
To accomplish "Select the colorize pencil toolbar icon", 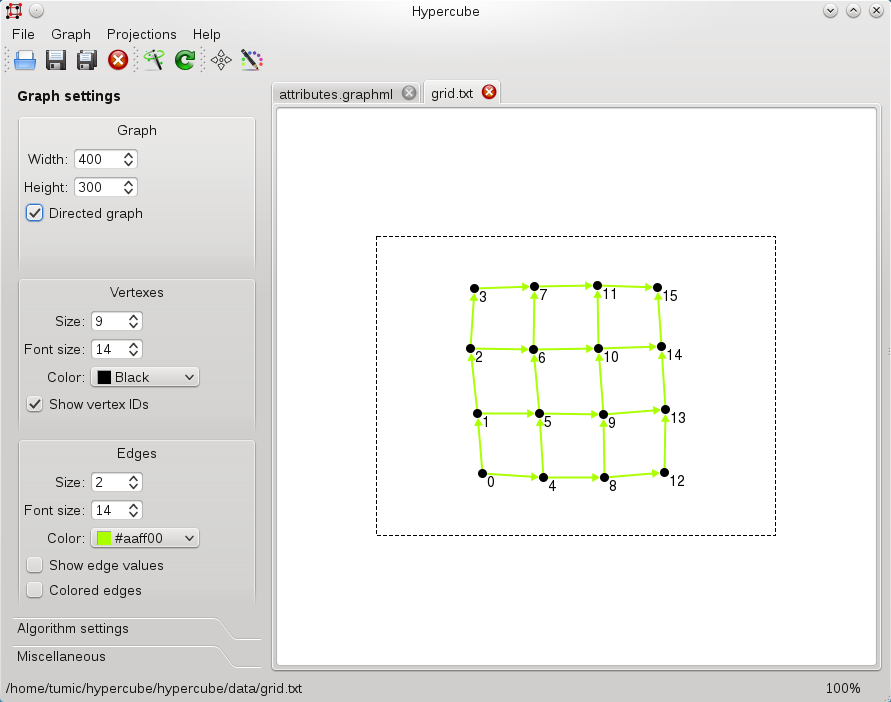I will coord(252,60).
